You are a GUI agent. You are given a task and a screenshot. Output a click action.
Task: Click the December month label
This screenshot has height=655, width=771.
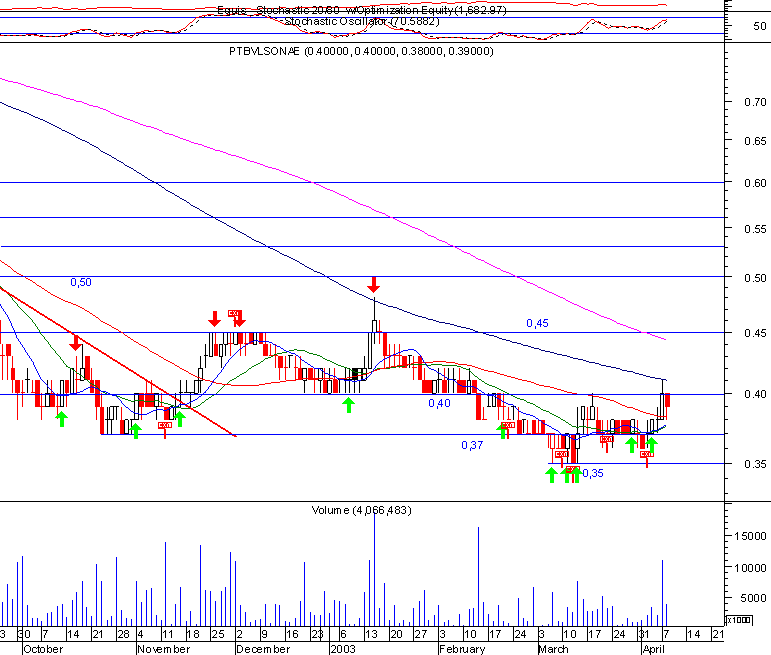click(x=264, y=649)
